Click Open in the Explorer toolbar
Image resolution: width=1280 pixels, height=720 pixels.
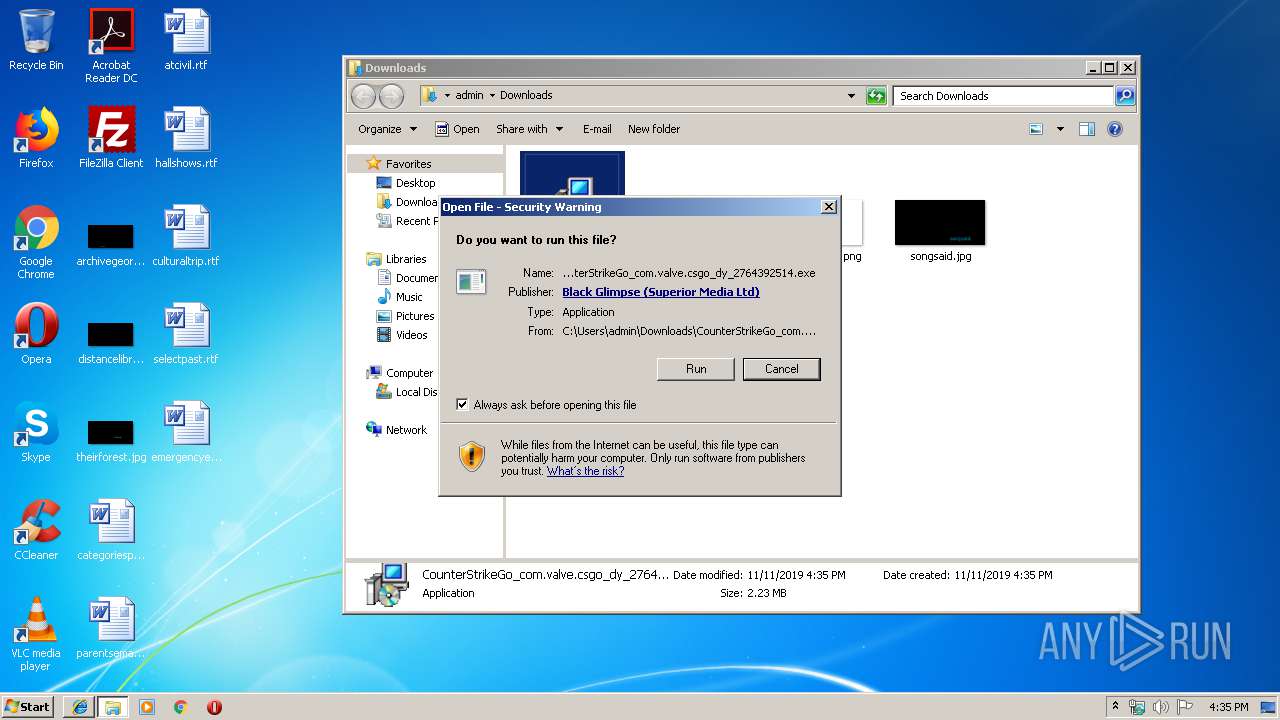[457, 129]
